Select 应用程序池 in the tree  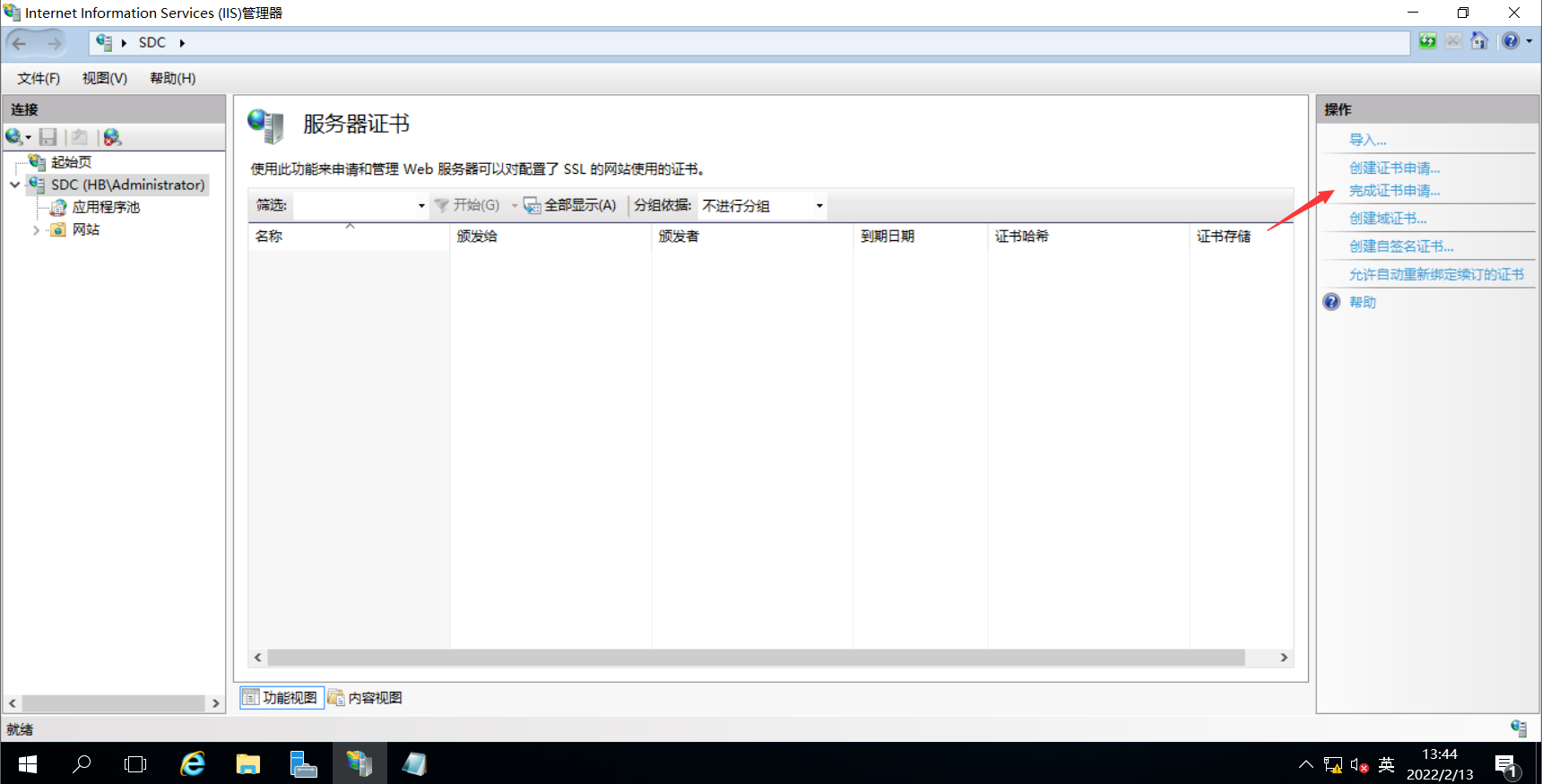pos(106,207)
